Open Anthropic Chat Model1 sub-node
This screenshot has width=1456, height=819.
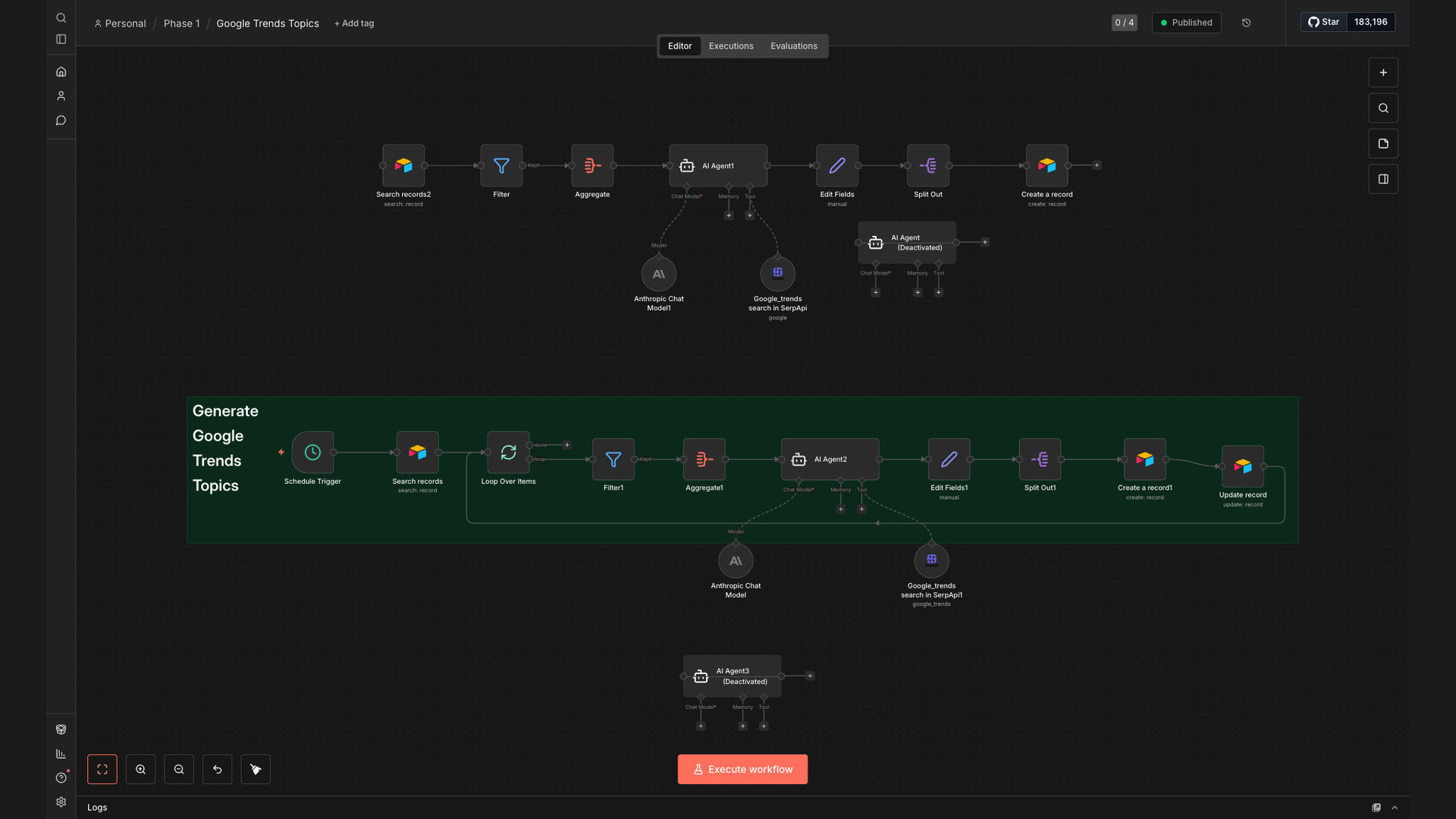(659, 274)
